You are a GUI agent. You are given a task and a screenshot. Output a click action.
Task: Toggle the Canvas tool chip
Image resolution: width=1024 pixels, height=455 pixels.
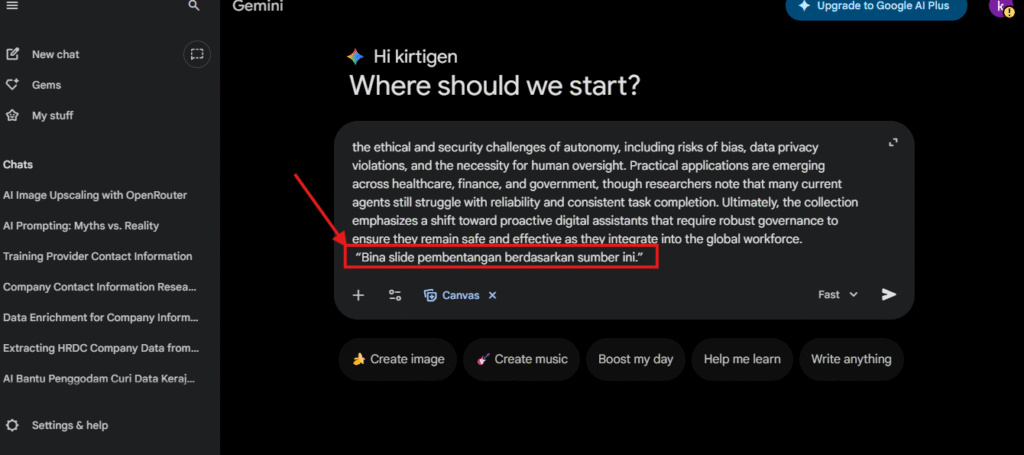point(453,295)
